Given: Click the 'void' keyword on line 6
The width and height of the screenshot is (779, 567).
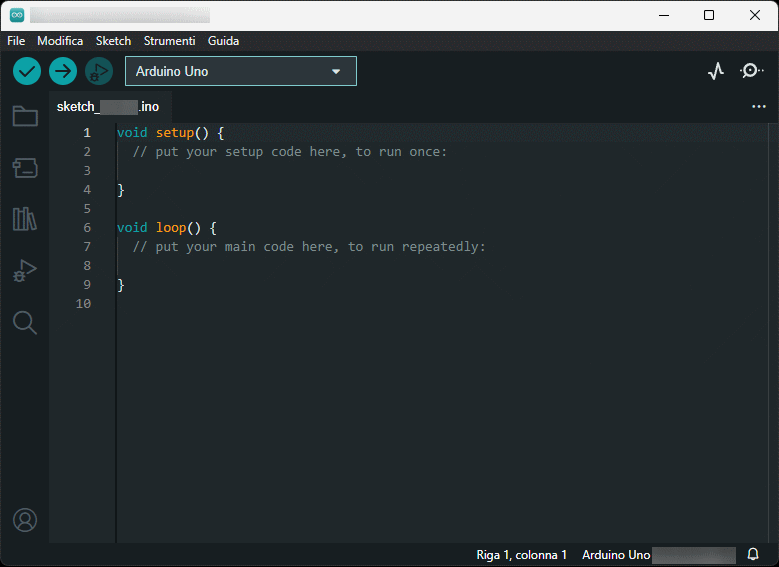Looking at the screenshot, I should pyautogui.click(x=132, y=228).
